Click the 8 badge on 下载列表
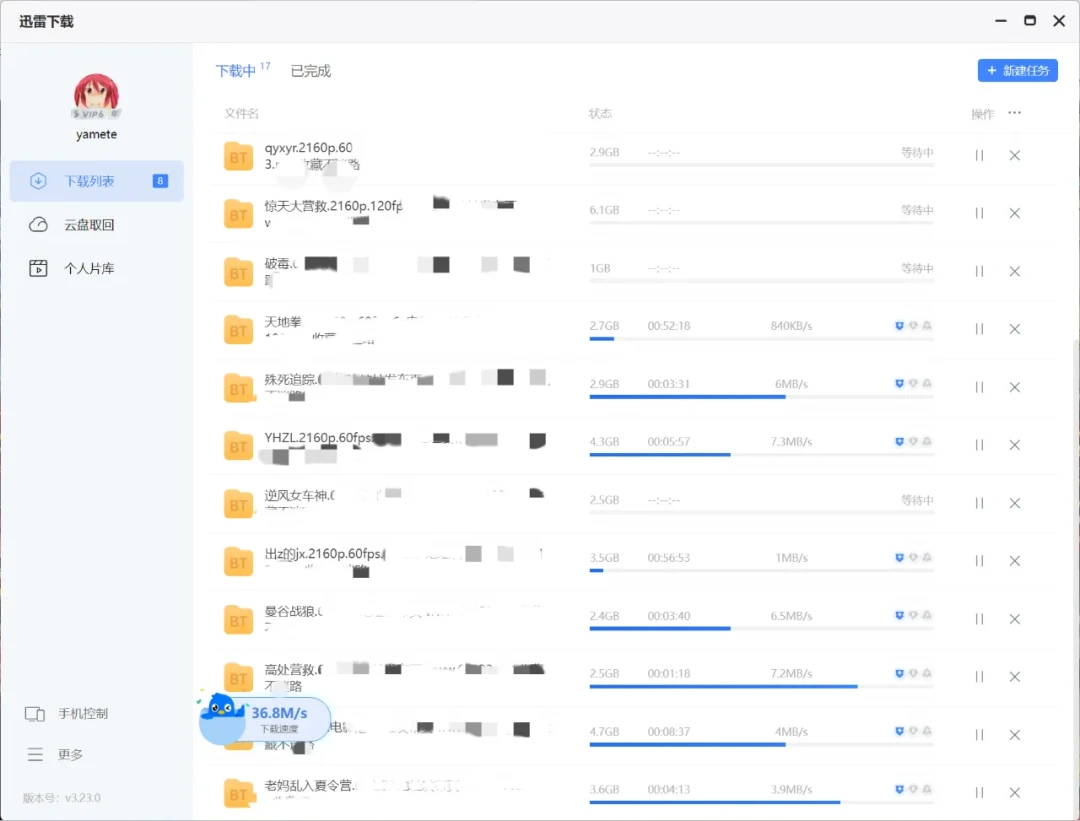Image resolution: width=1080 pixels, height=821 pixels. pos(160,181)
